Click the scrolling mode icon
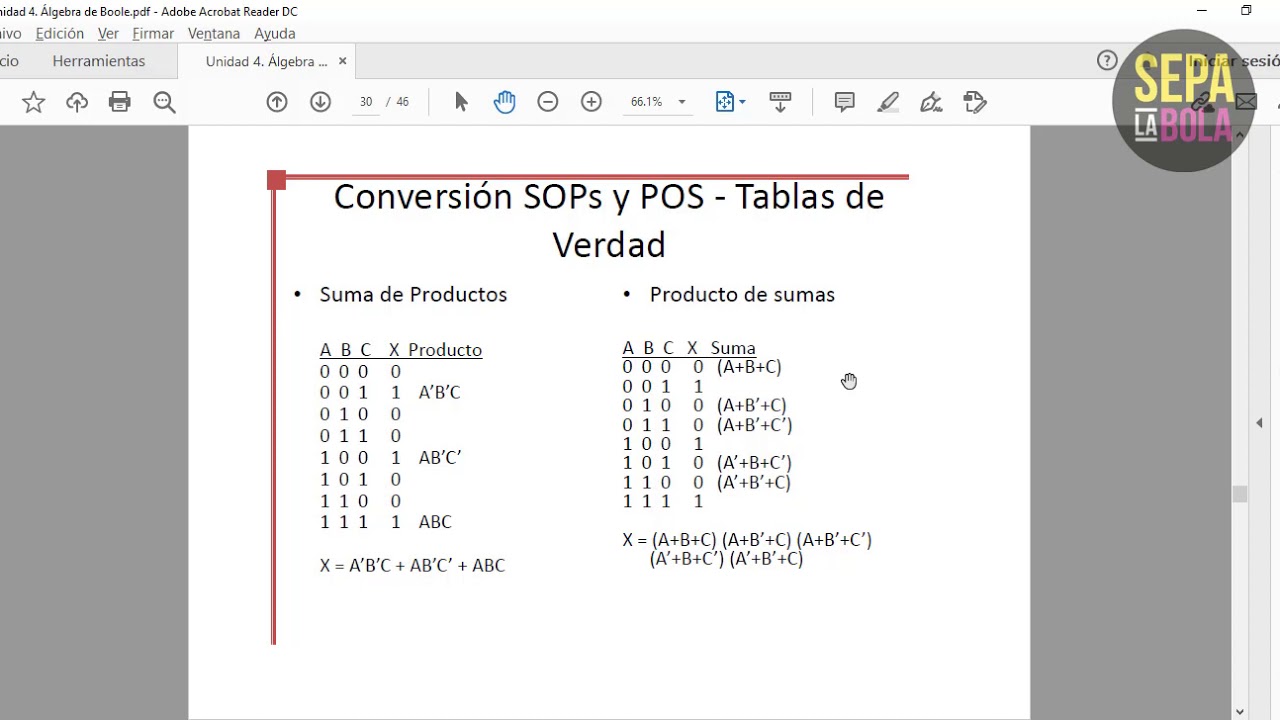1280x720 pixels. click(780, 102)
